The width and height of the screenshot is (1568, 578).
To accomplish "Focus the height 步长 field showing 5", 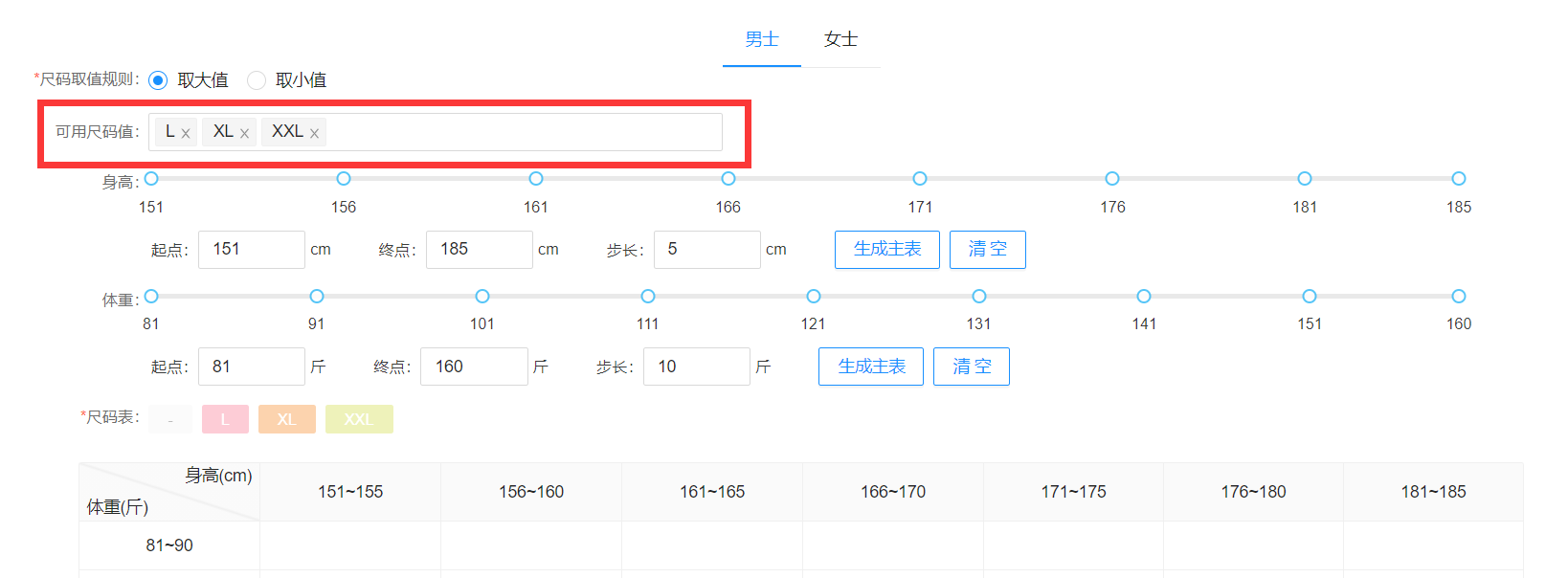I will tap(707, 250).
